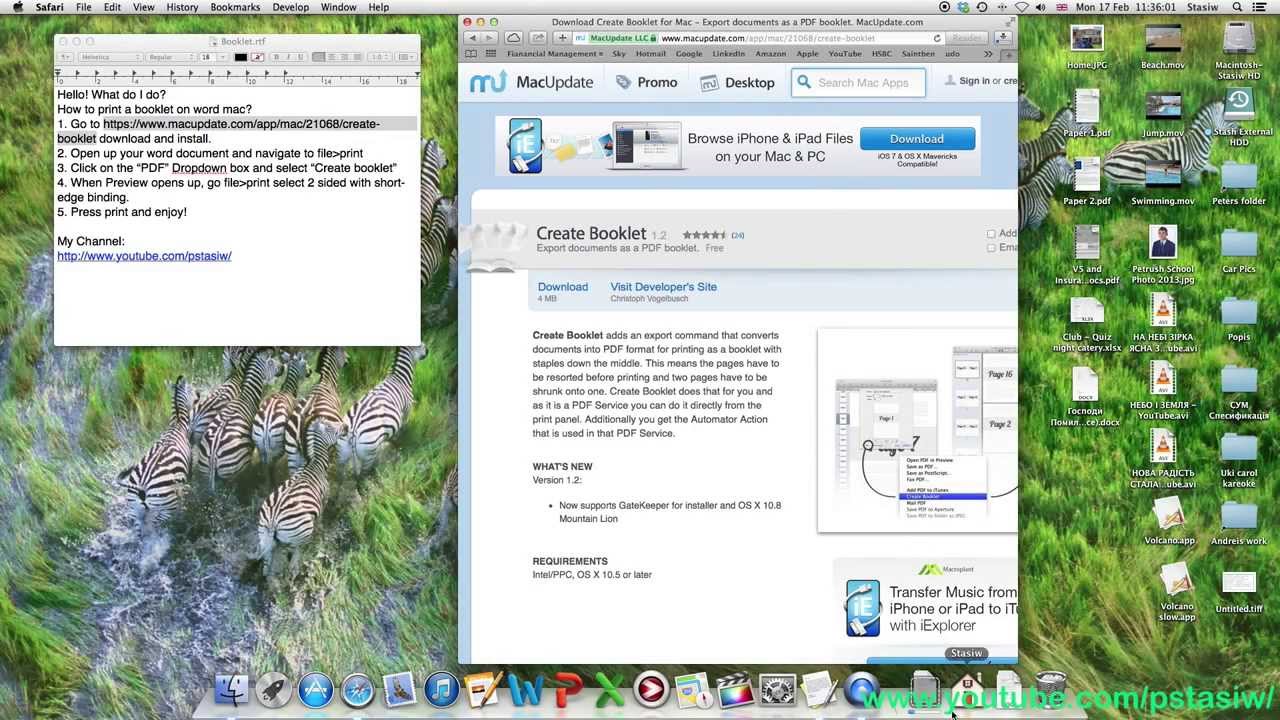
Task: Open Final Cut Pro clapperboard in Dock
Action: 735,690
